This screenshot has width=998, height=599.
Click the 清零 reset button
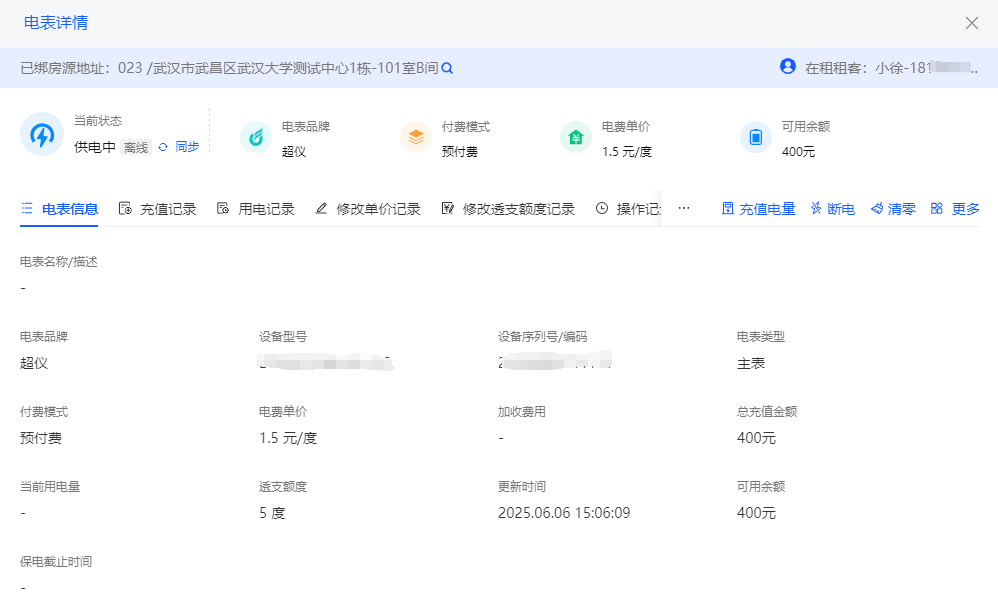pyautogui.click(x=893, y=209)
